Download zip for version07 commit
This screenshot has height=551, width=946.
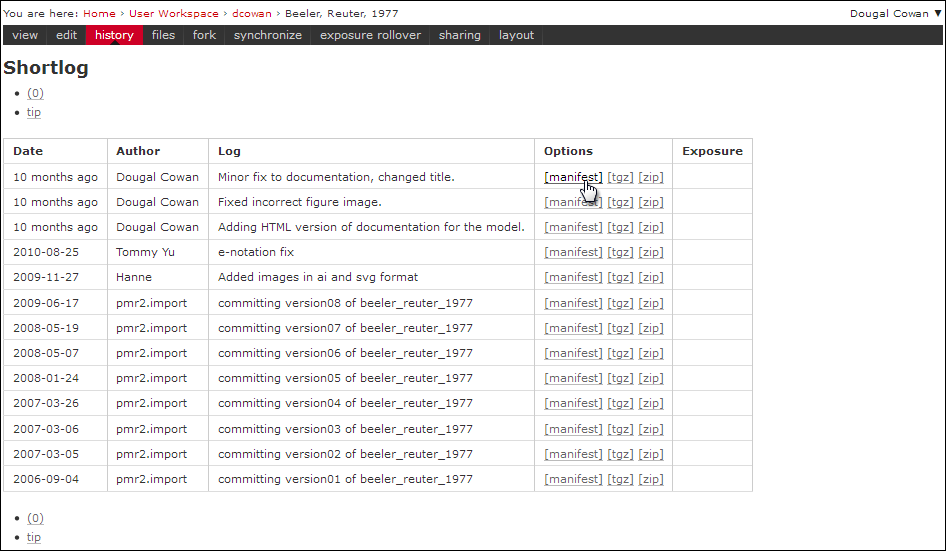point(651,328)
